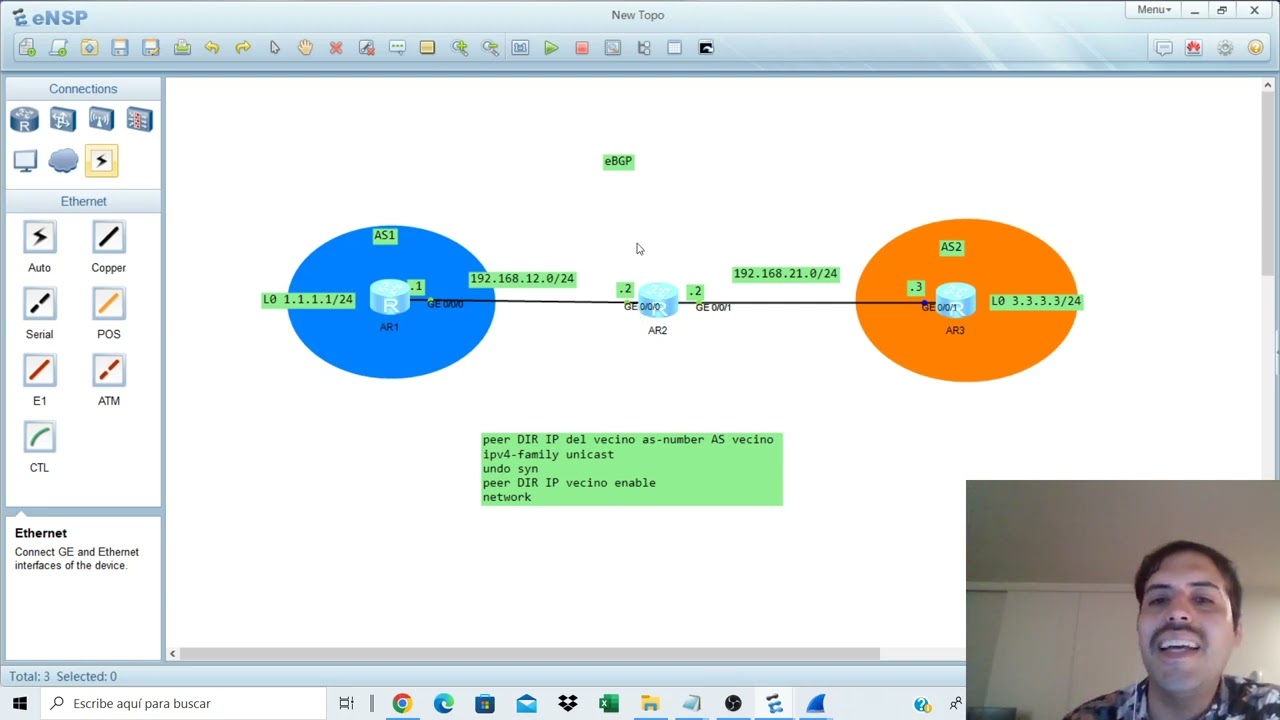Select the rectangle palette tool

click(x=428, y=48)
